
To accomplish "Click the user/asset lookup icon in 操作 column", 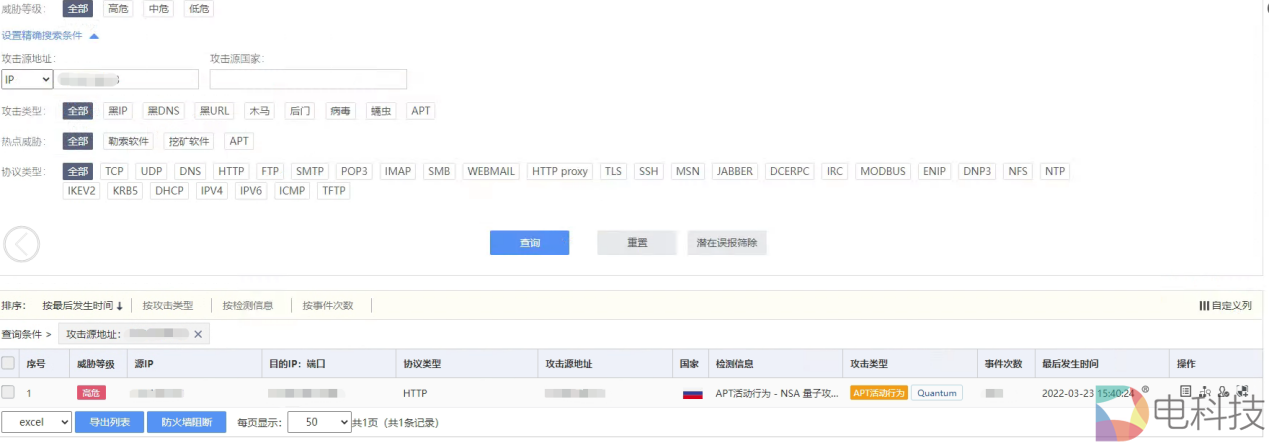I will tap(1223, 392).
